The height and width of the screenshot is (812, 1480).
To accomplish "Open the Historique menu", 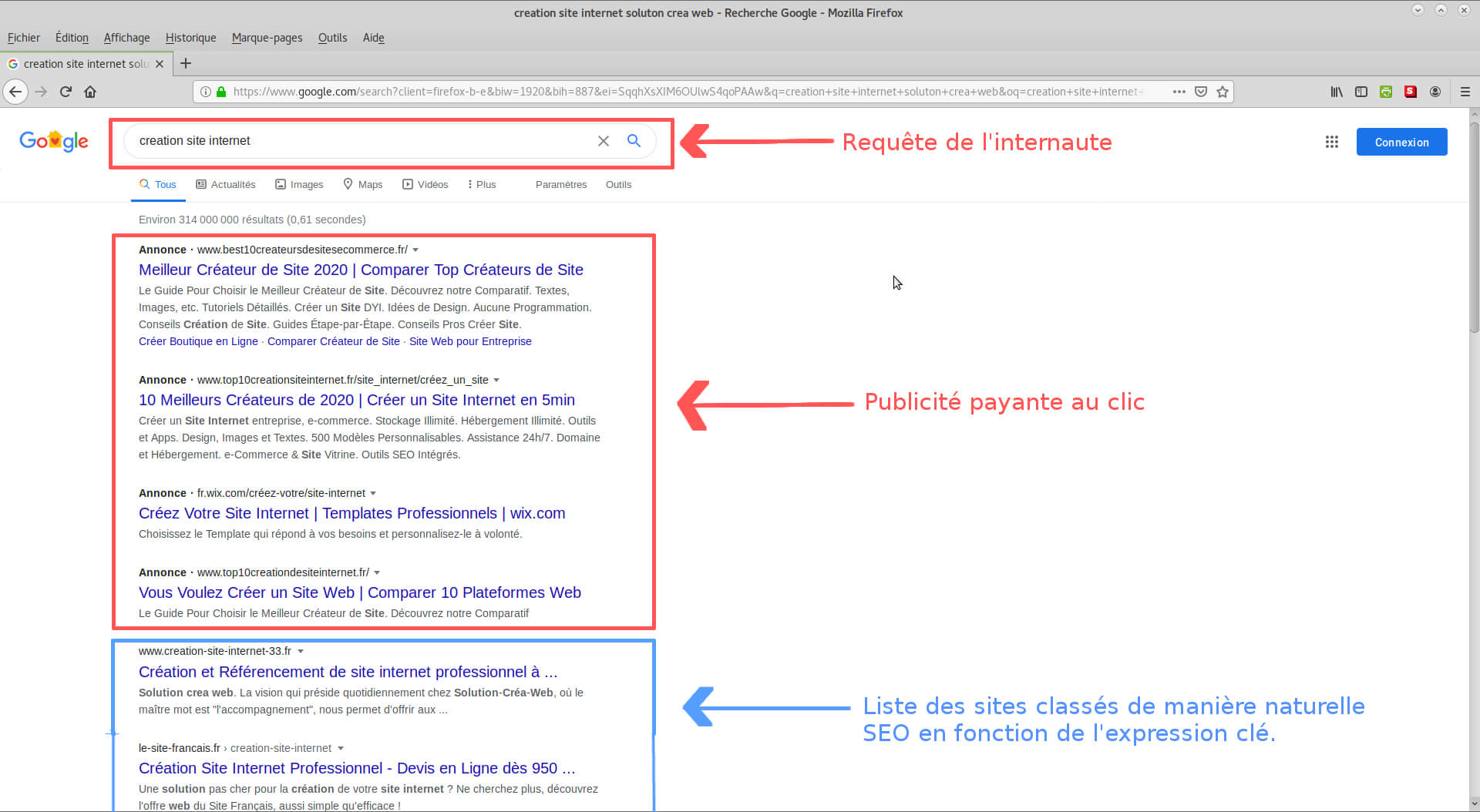I will pyautogui.click(x=190, y=38).
